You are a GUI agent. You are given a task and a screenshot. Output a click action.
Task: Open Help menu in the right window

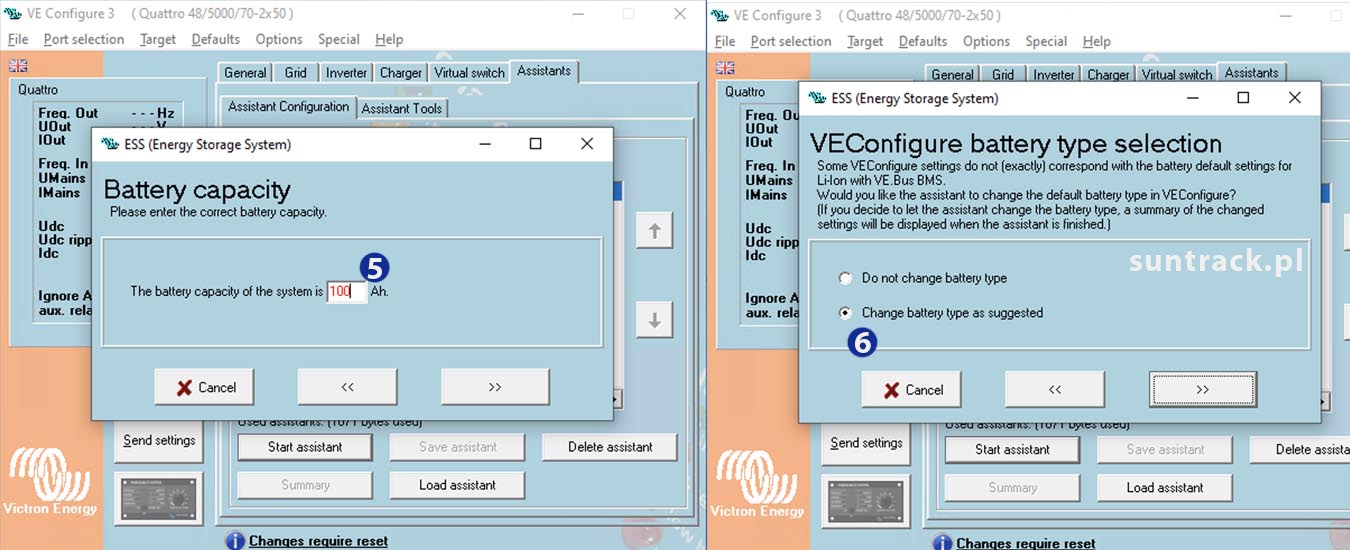(x=1096, y=41)
